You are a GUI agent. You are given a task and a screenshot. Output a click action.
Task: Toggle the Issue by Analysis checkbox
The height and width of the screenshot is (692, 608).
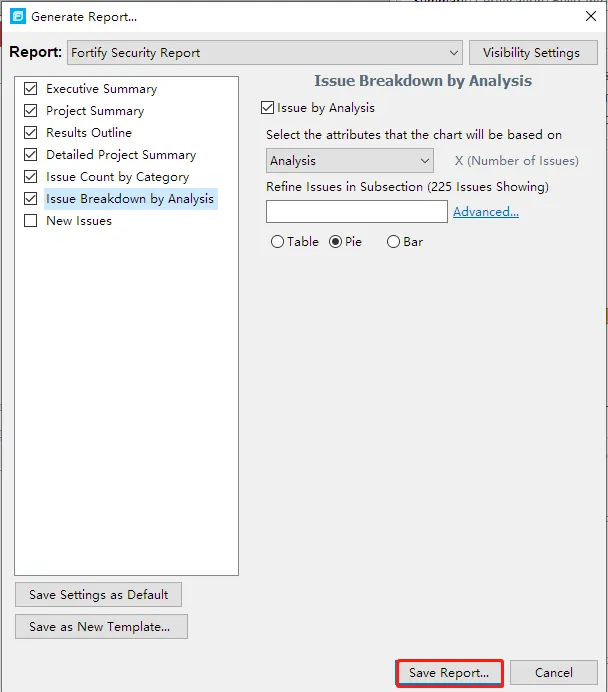[267, 108]
